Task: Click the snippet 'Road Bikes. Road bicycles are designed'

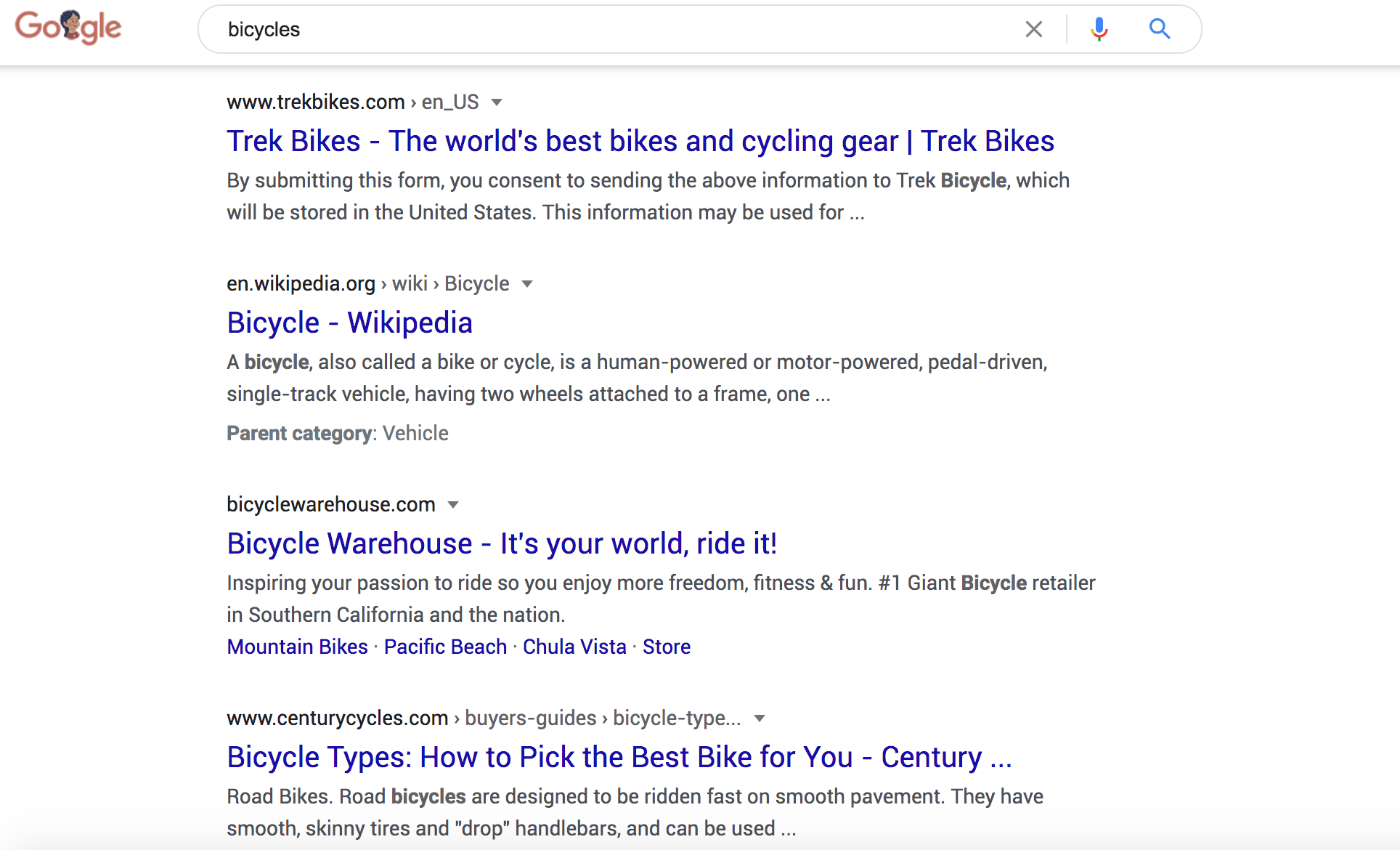Action: coord(635,812)
